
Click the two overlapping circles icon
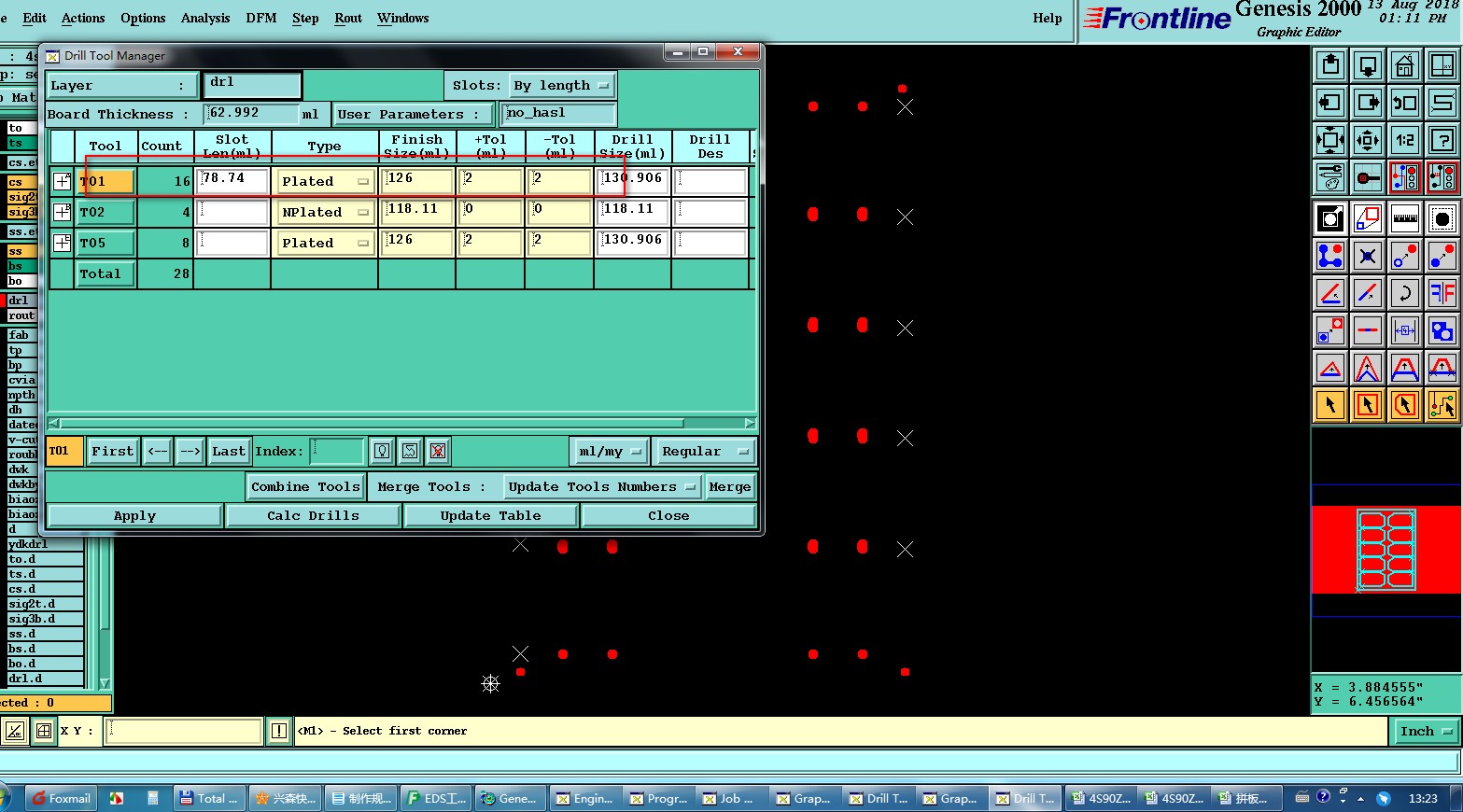(x=1442, y=330)
